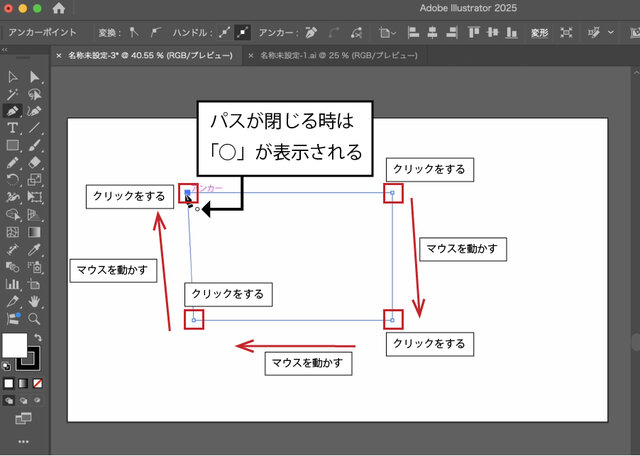This screenshot has width=640, height=456.
Task: Choose the Mesh tool
Action: (x=13, y=232)
